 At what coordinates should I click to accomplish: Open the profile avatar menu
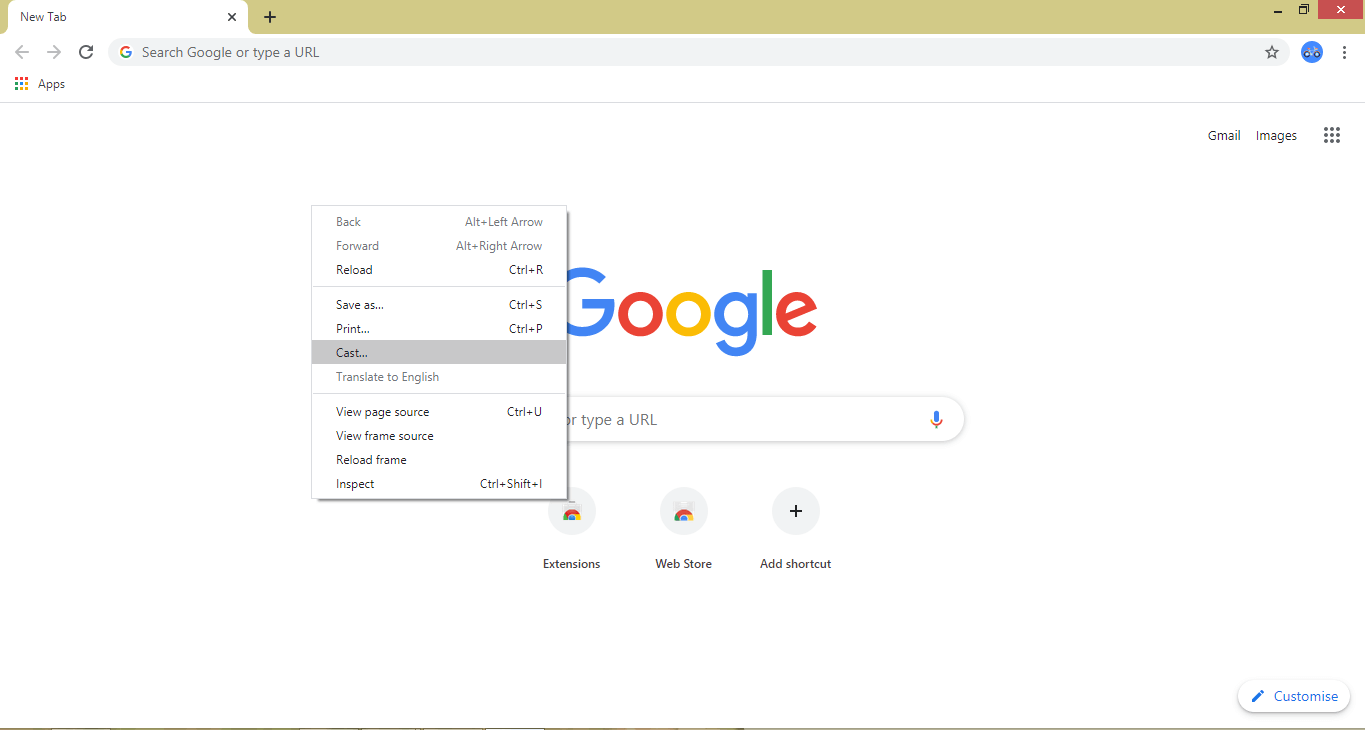click(x=1312, y=52)
